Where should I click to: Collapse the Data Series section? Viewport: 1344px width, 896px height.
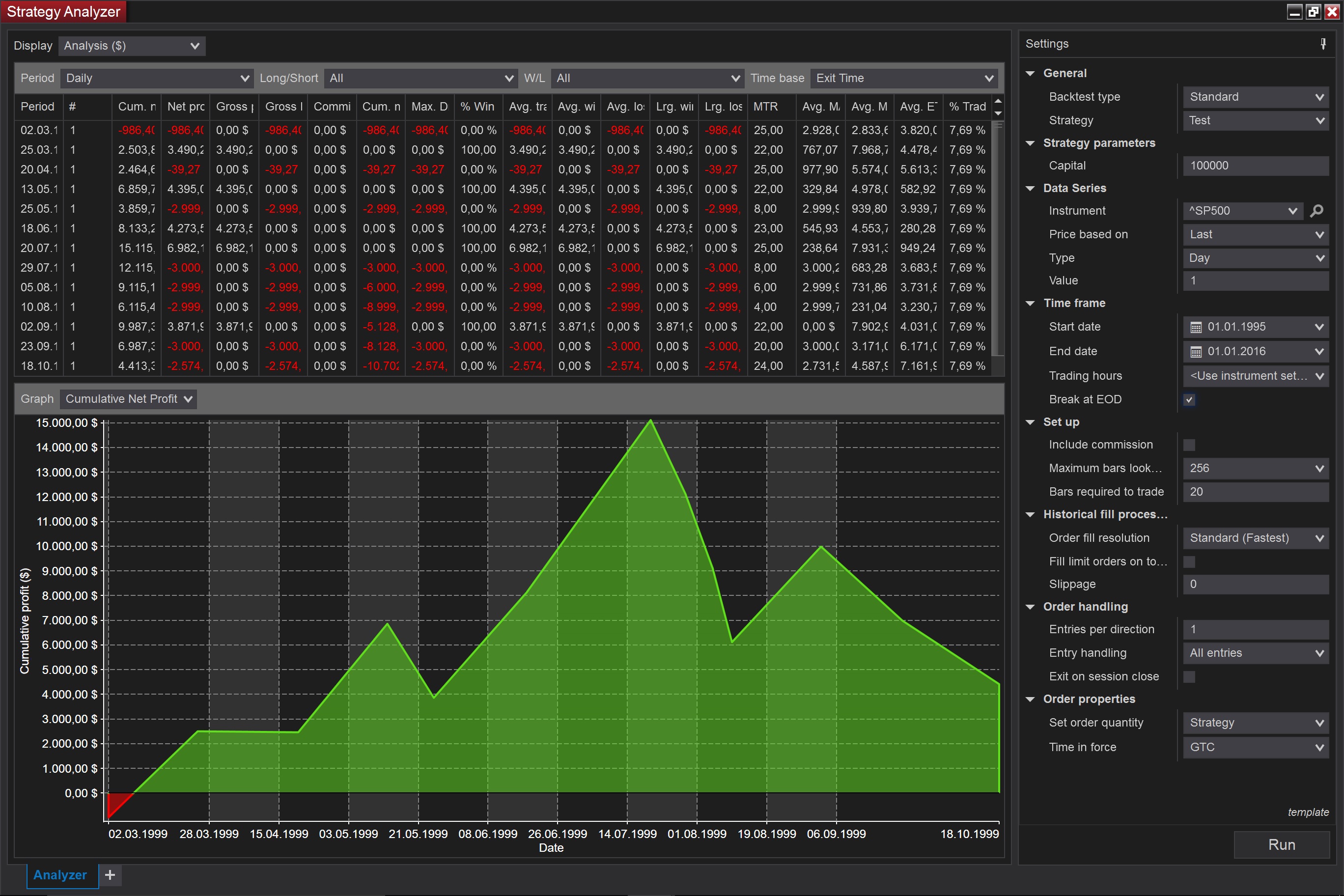(x=1030, y=189)
